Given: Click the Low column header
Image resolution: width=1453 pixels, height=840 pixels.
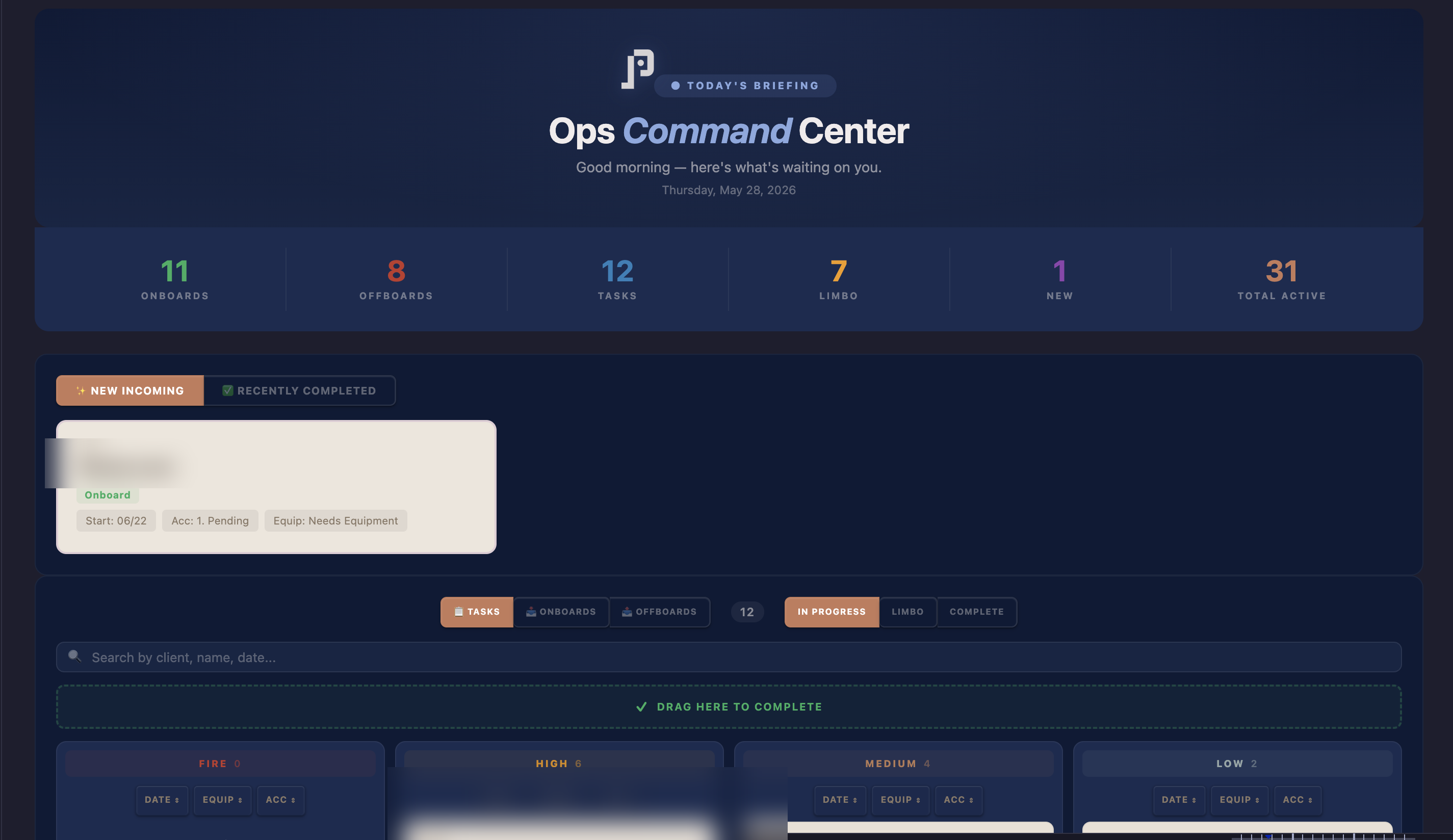Looking at the screenshot, I should click(1237, 764).
